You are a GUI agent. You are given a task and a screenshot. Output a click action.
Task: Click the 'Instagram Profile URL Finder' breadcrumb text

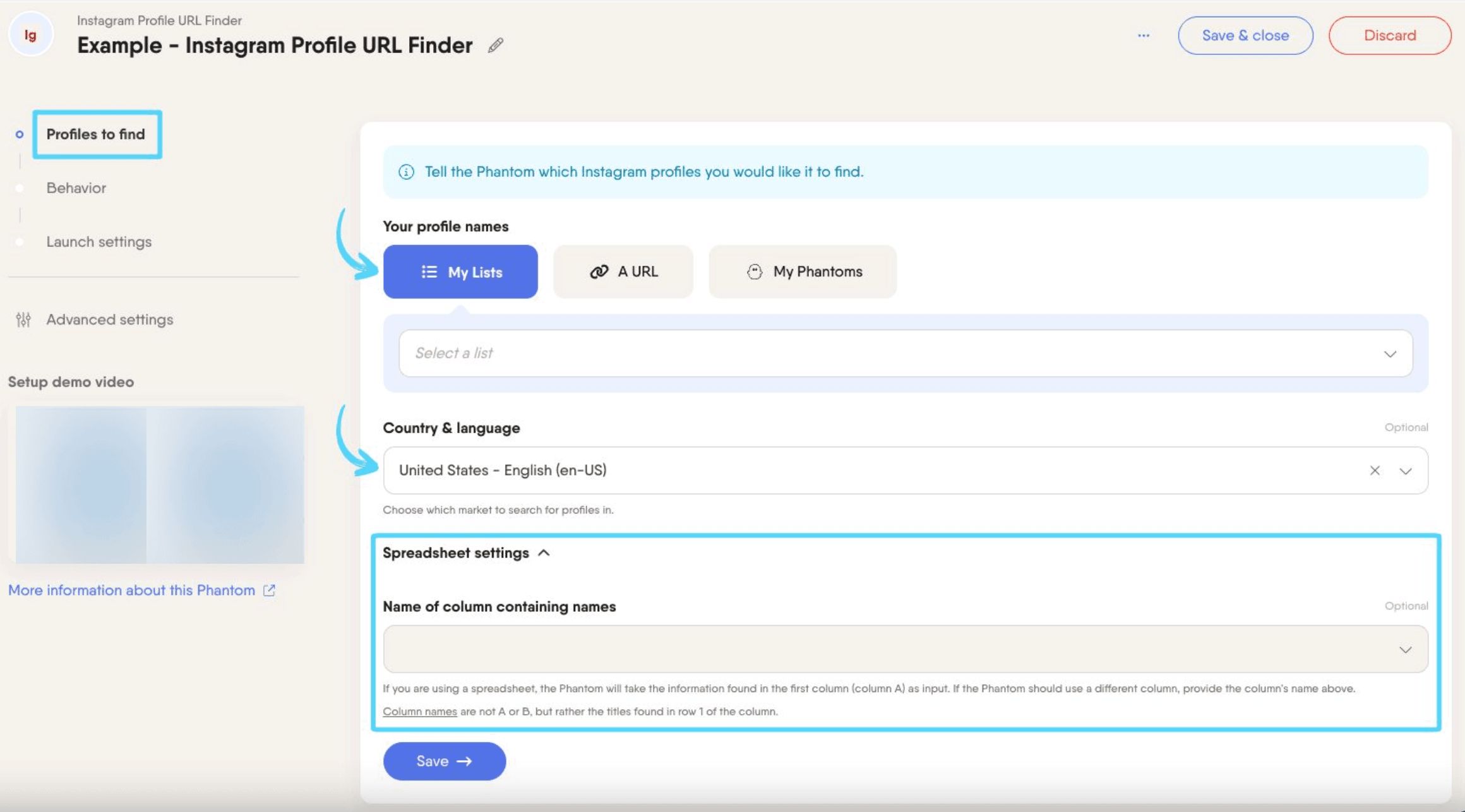pos(159,20)
